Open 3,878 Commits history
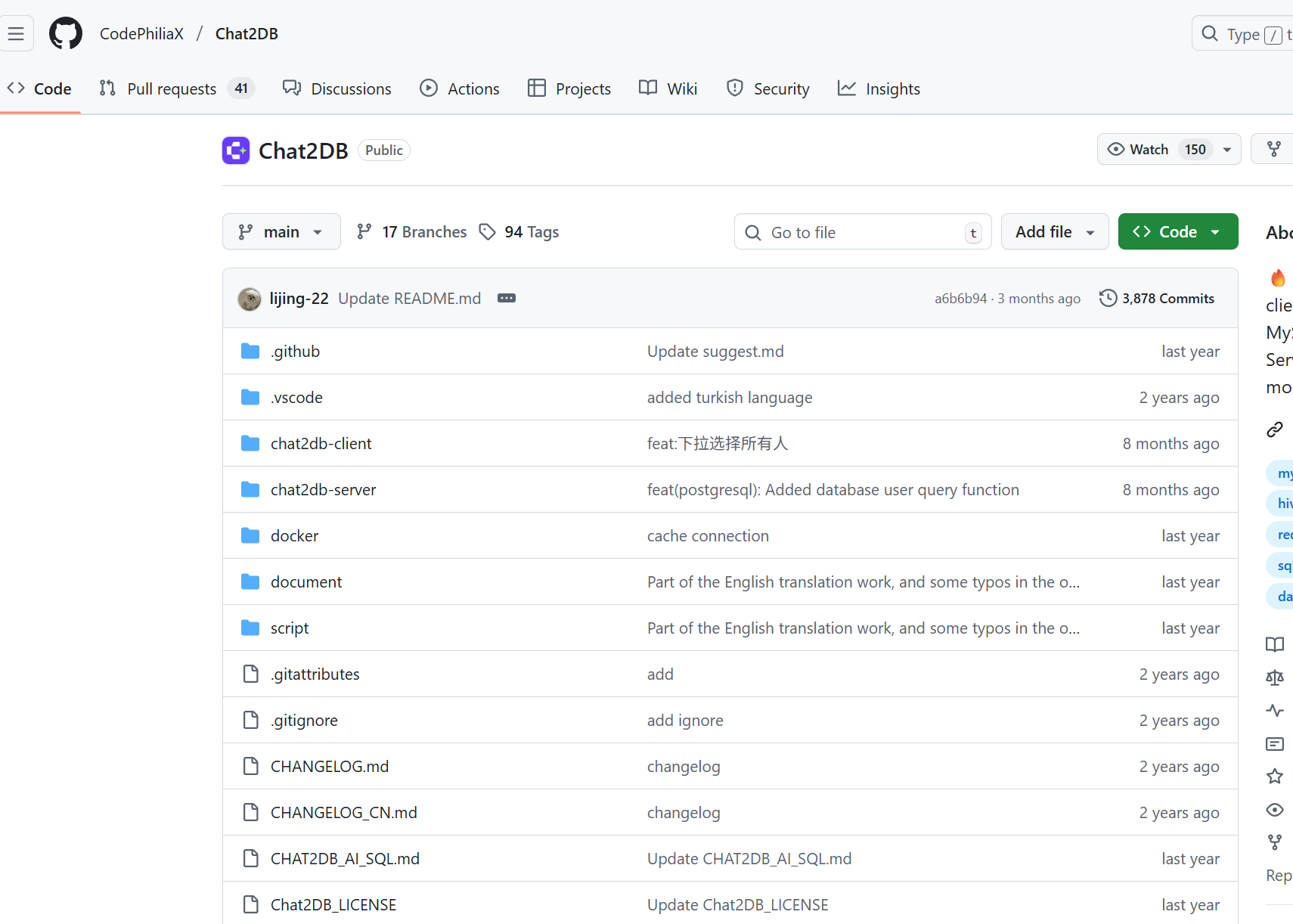1293x924 pixels. click(x=1158, y=298)
